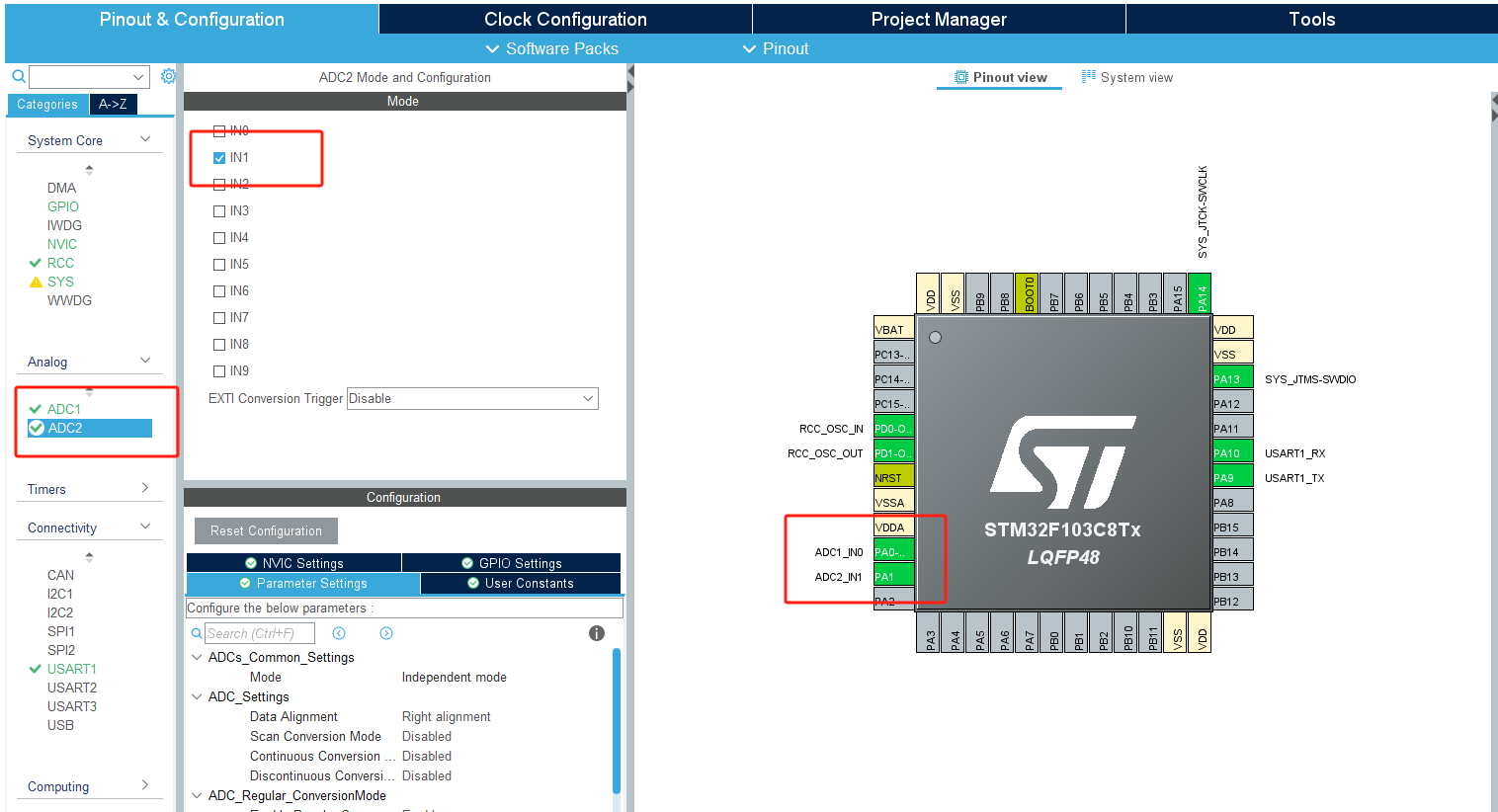Collapse the ADC_Settings group
The width and height of the screenshot is (1498, 812).
[x=197, y=696]
